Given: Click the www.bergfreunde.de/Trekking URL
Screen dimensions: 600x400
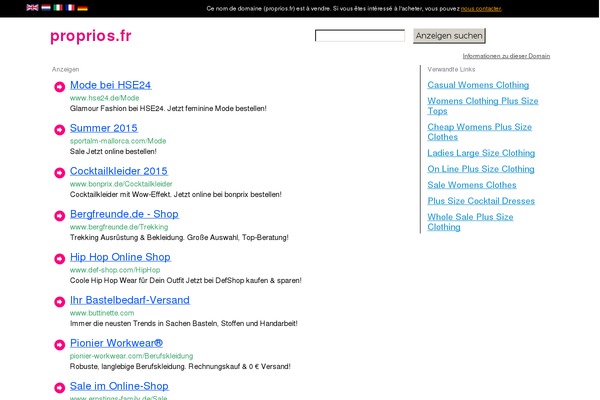Looking at the screenshot, I should [119, 227].
